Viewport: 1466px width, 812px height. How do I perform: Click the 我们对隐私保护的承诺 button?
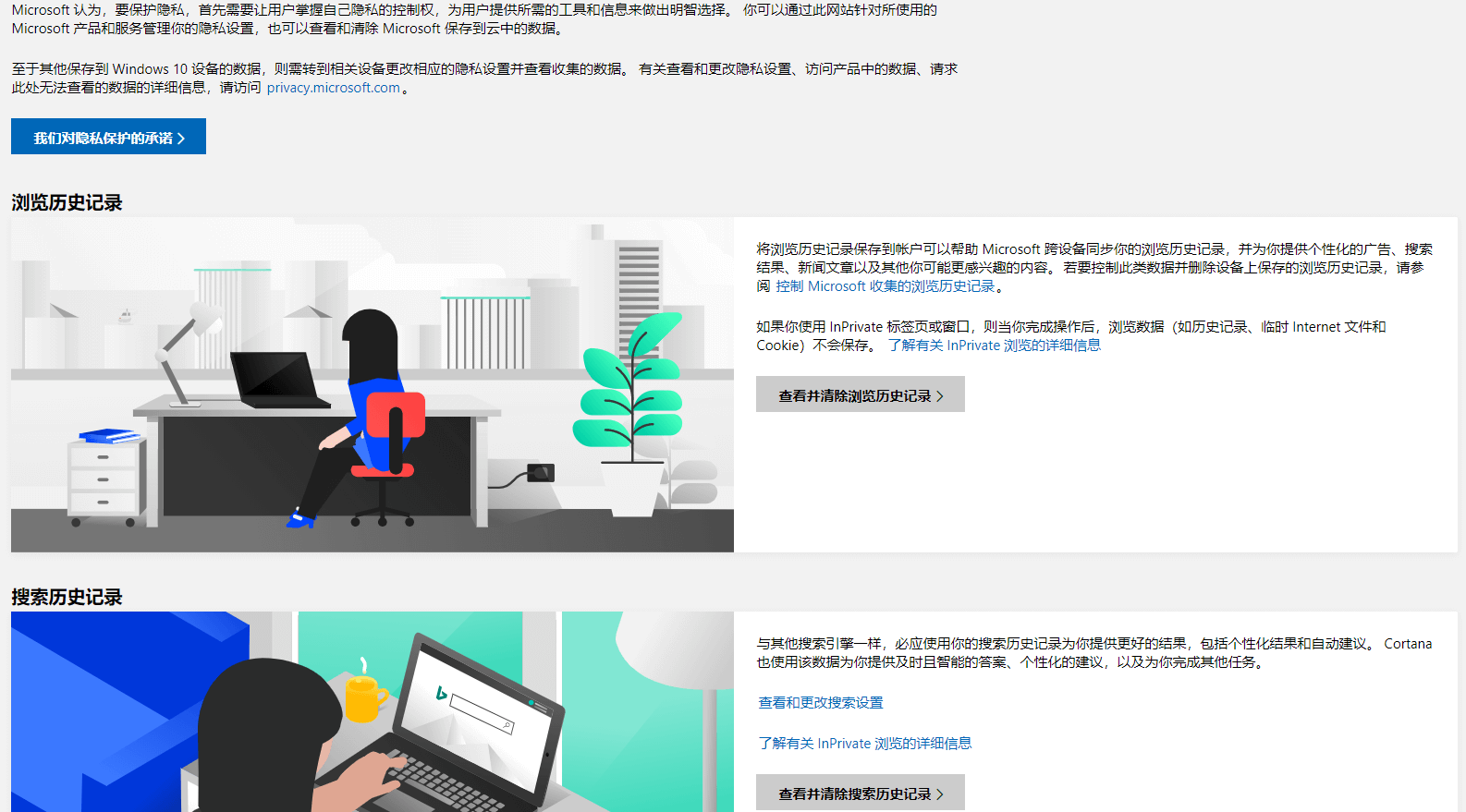108,137
